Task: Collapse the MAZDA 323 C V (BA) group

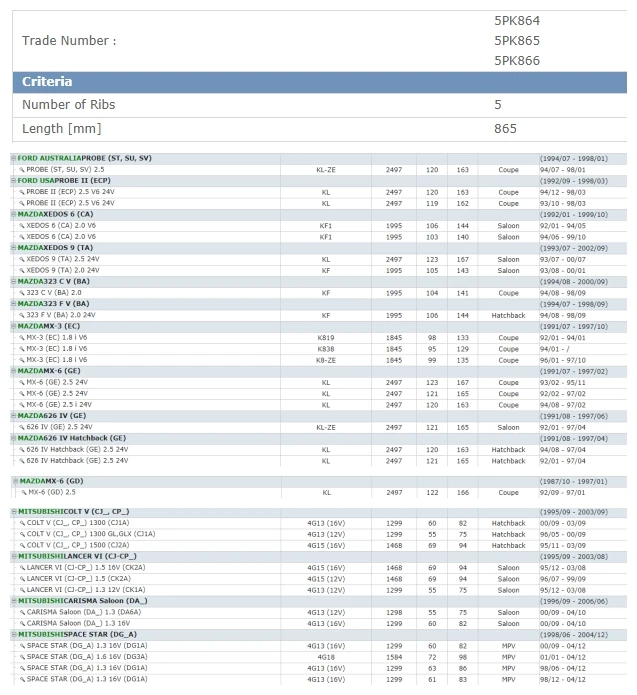Action: point(14,281)
